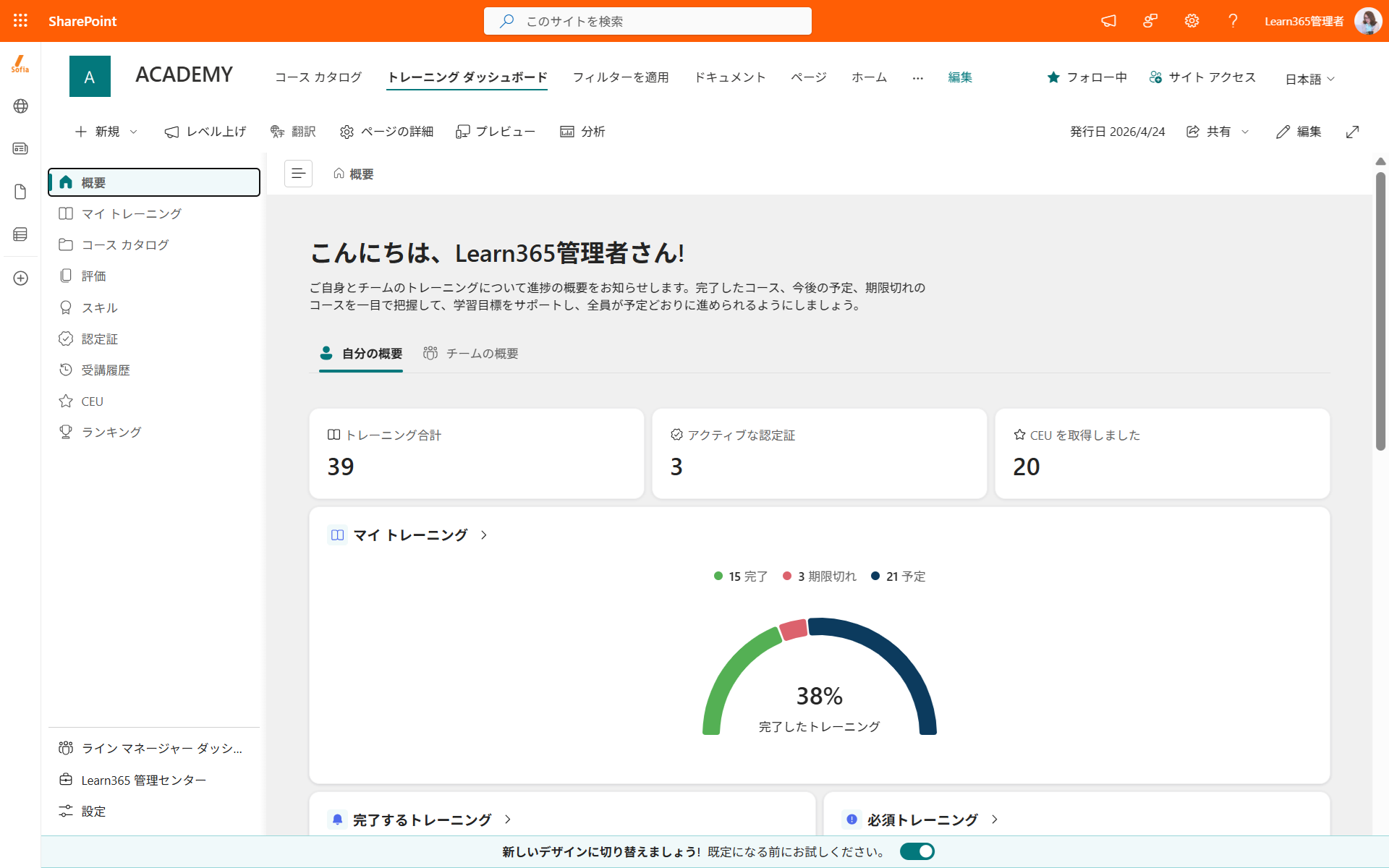Open the settings gear in top bar
The width and height of the screenshot is (1389, 868).
tap(1192, 21)
